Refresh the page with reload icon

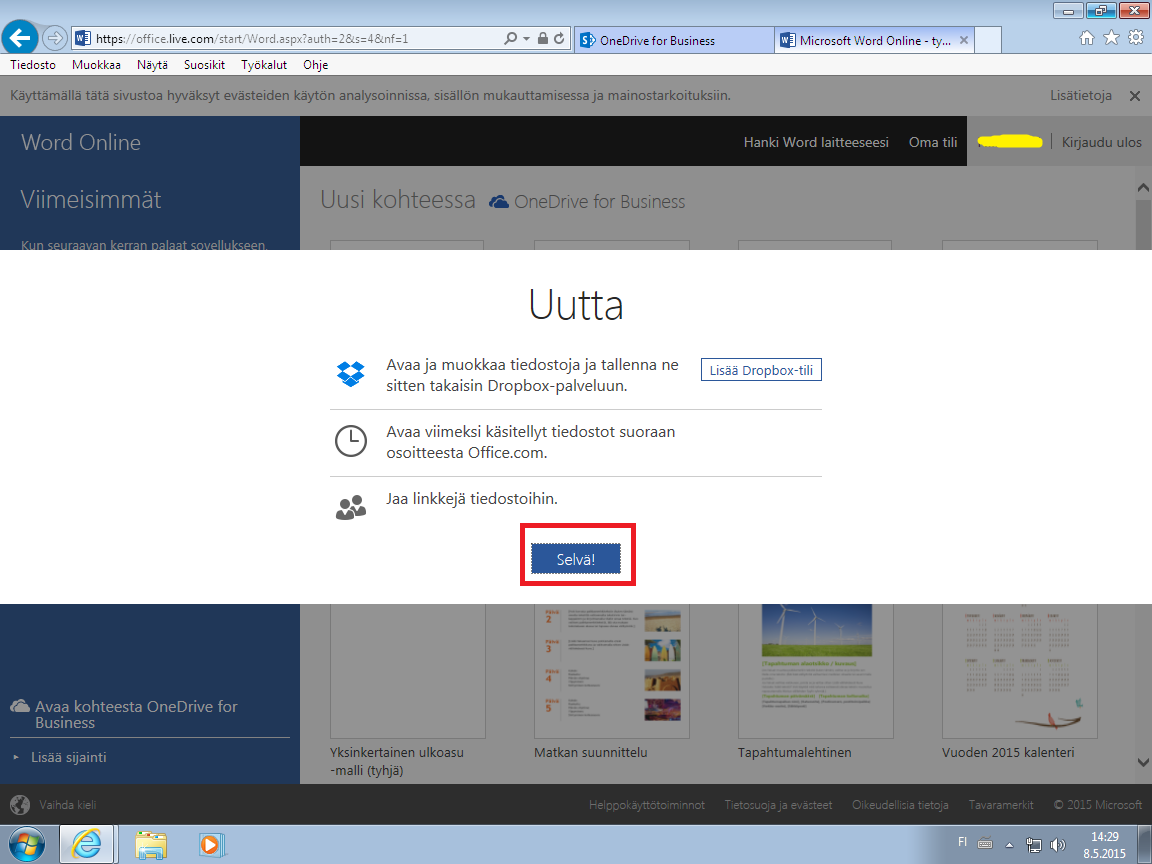click(x=559, y=38)
